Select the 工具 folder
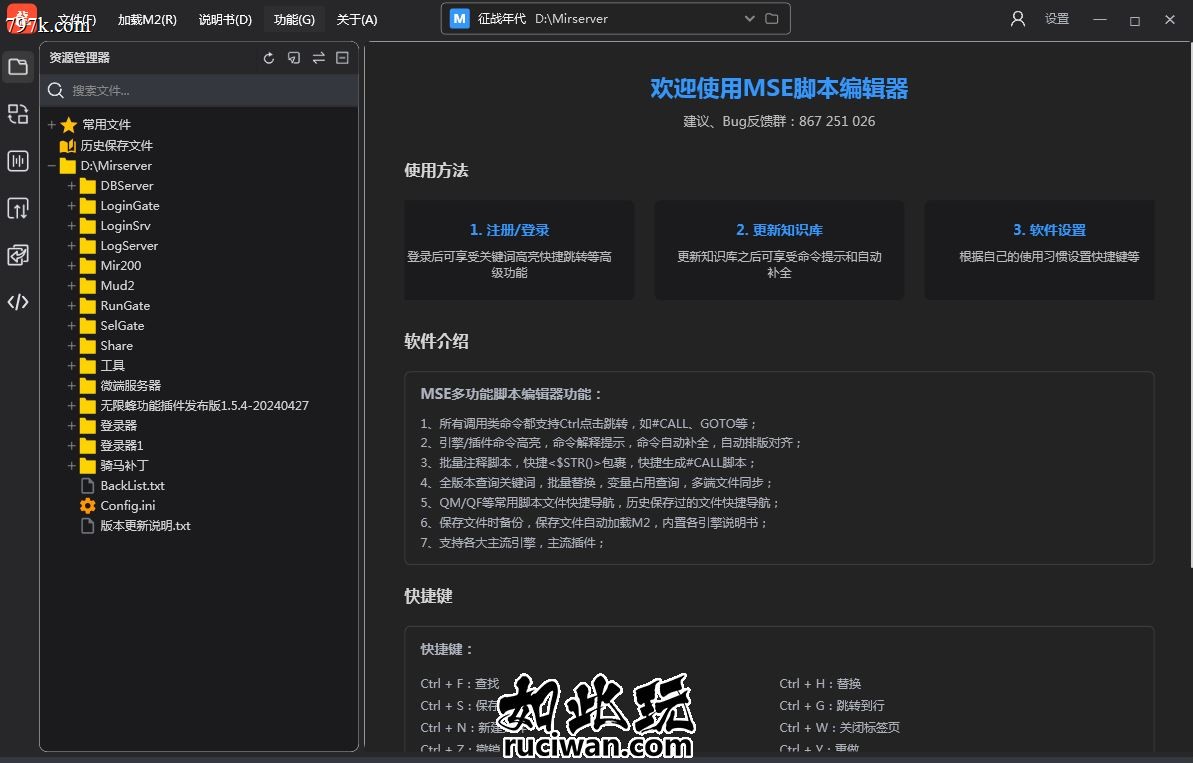The width and height of the screenshot is (1193, 763). click(x=113, y=366)
